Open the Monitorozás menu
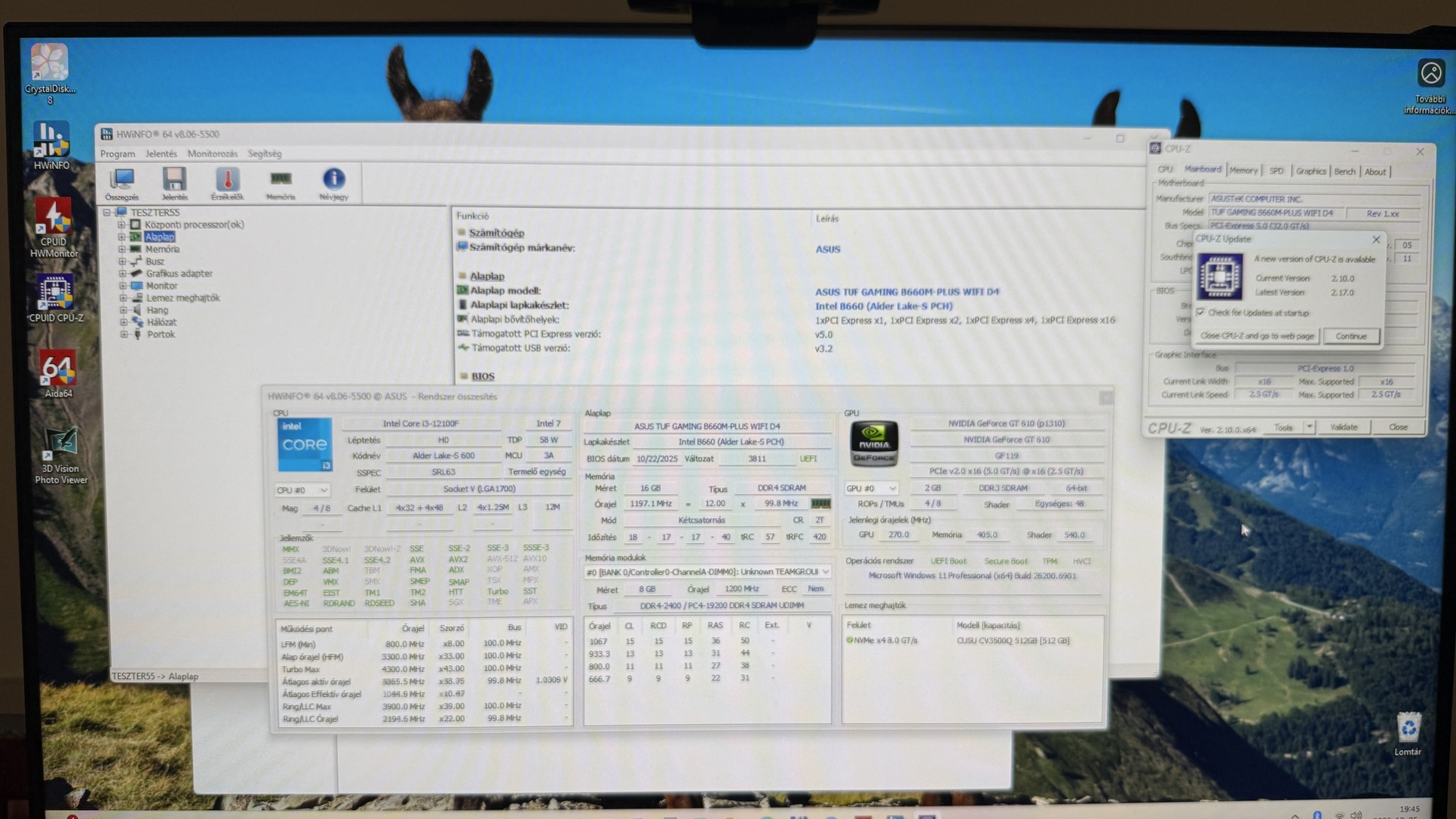The image size is (1456, 819). tap(212, 154)
